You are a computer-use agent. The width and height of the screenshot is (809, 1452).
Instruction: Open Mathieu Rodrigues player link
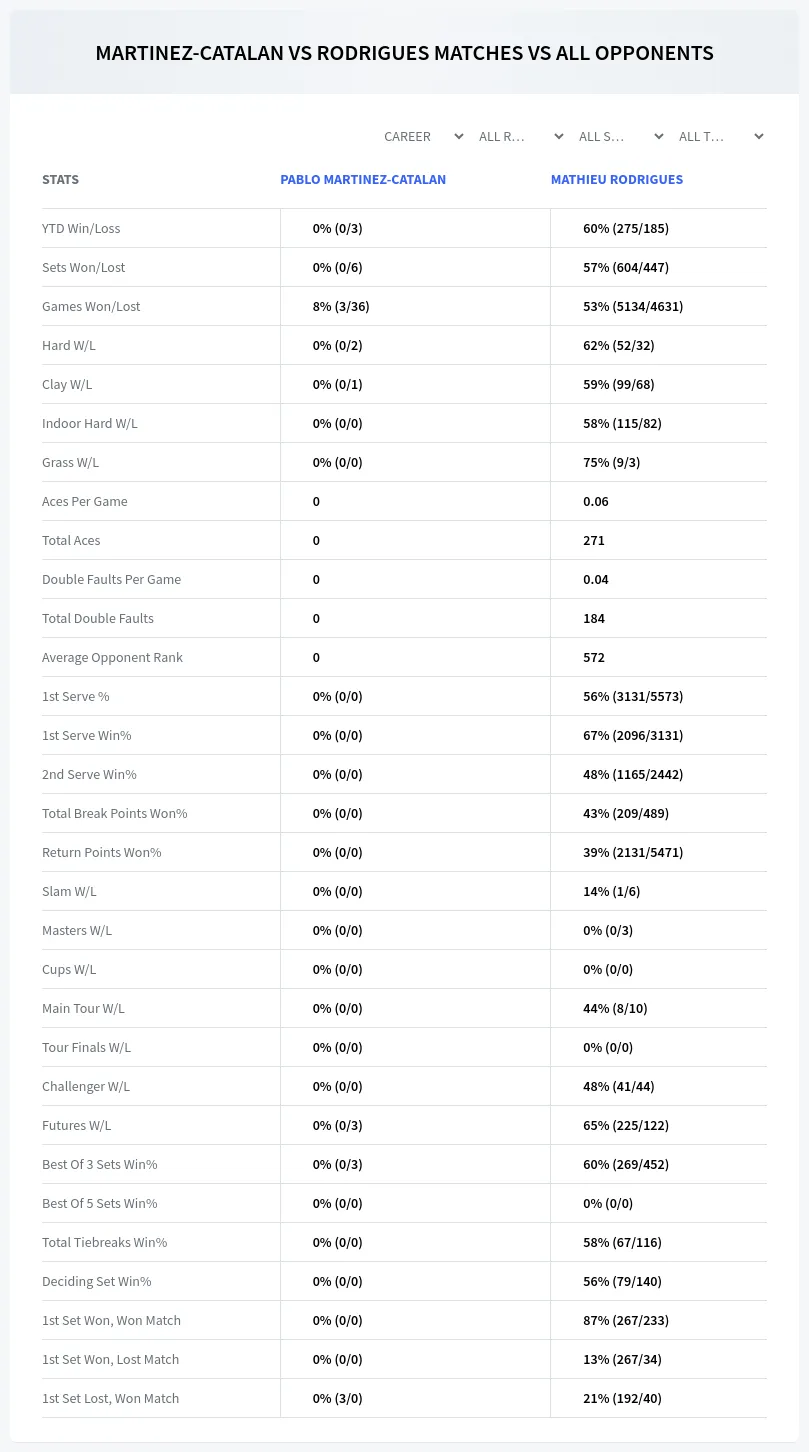617,180
